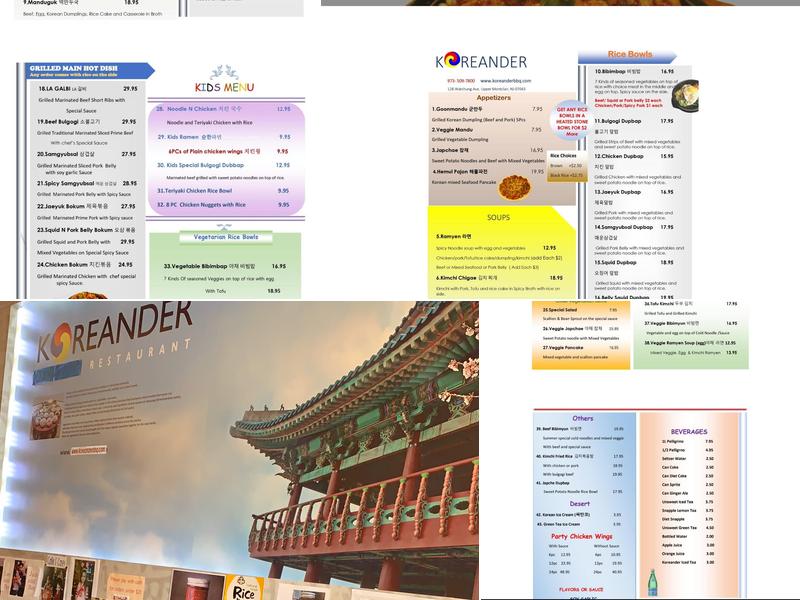Select the Black Rice choice option
This screenshot has height=600, width=800.
pyautogui.click(x=567, y=175)
